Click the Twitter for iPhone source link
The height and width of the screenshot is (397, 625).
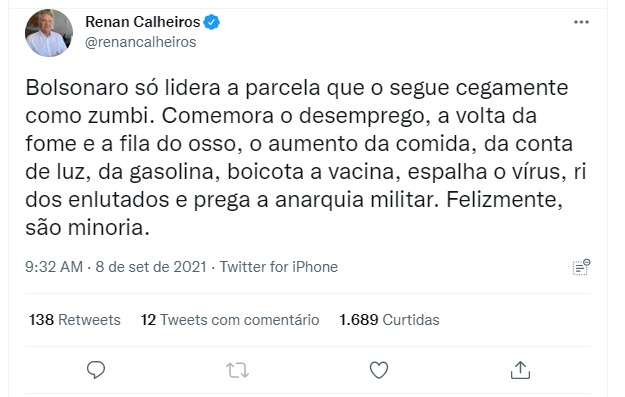coord(279,267)
